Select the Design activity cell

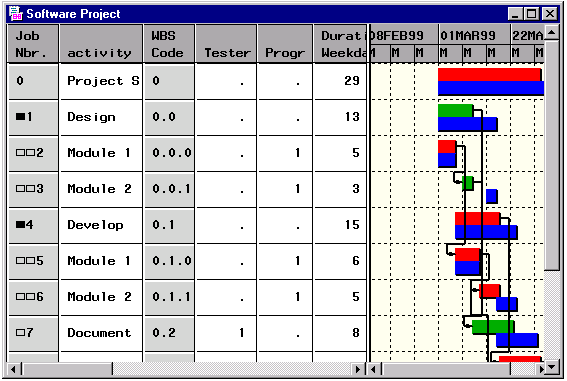(x=101, y=117)
